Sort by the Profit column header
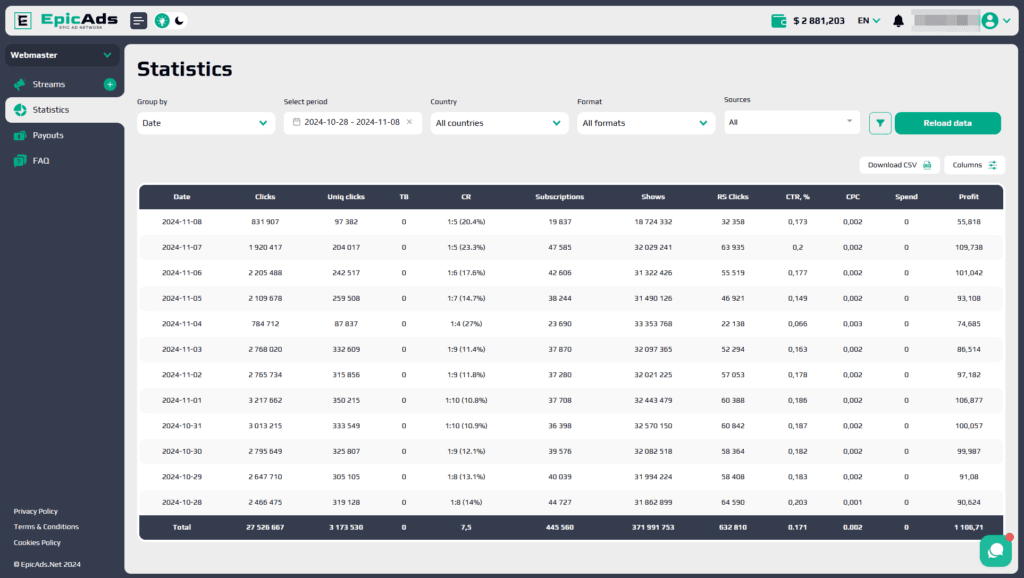 tap(968, 197)
